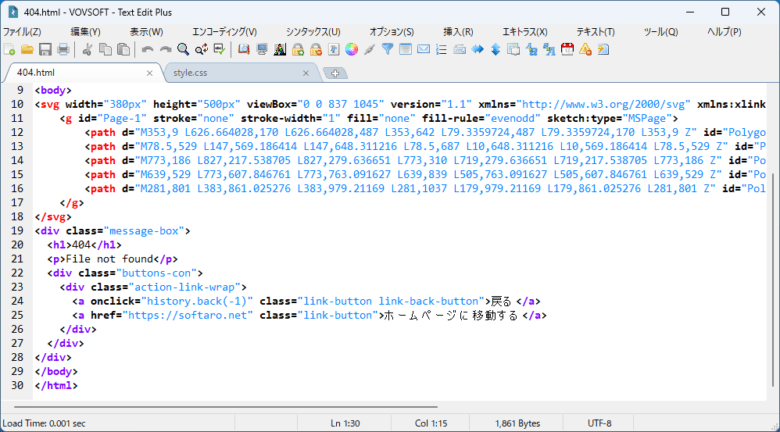This screenshot has height=432, width=780.
Task: Click the "File not found" text on line 21
Action: (x=109, y=259)
